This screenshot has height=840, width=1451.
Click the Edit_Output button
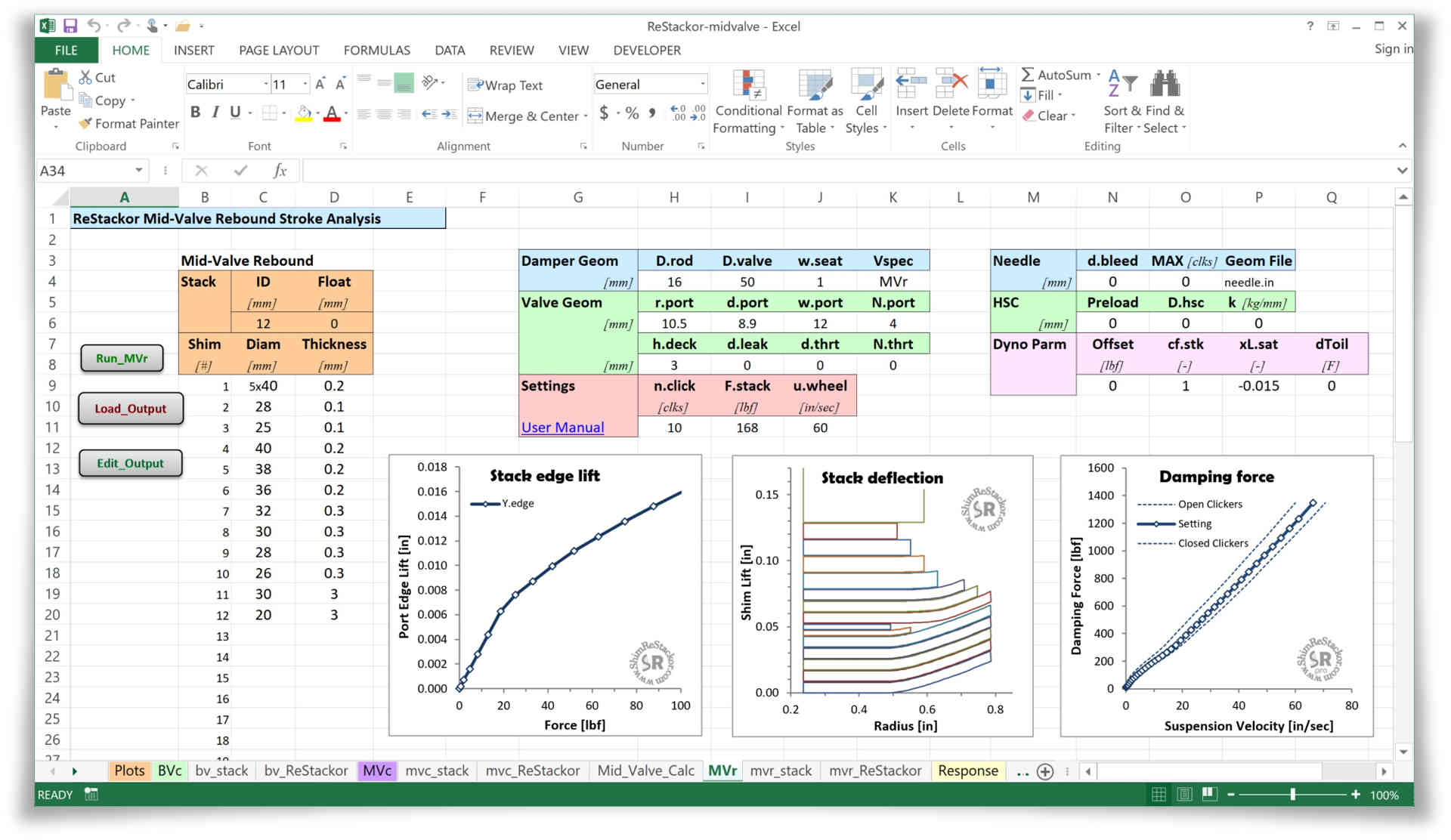(x=130, y=463)
